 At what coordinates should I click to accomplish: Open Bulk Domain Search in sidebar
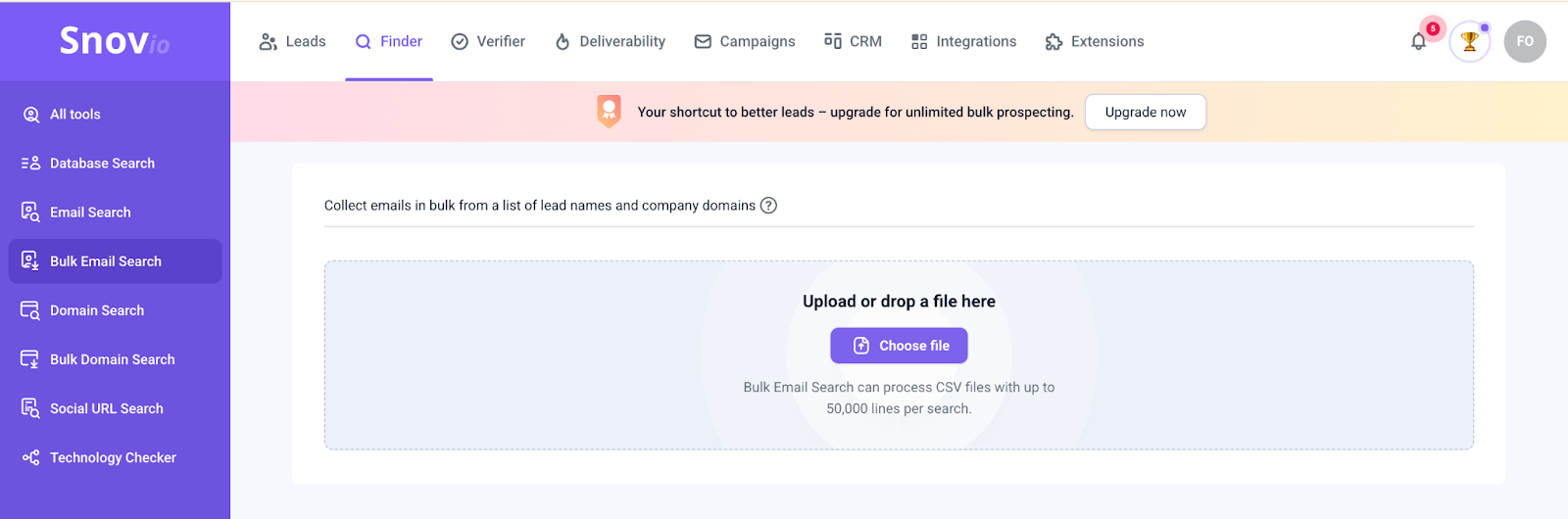click(x=115, y=359)
